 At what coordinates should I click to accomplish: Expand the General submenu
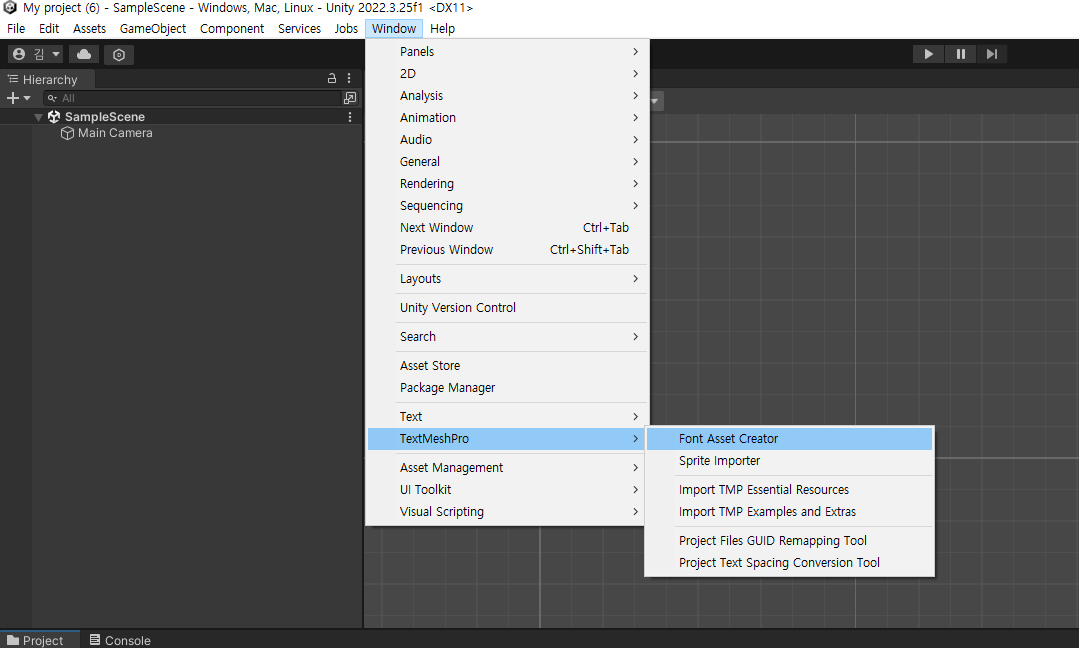pos(507,162)
